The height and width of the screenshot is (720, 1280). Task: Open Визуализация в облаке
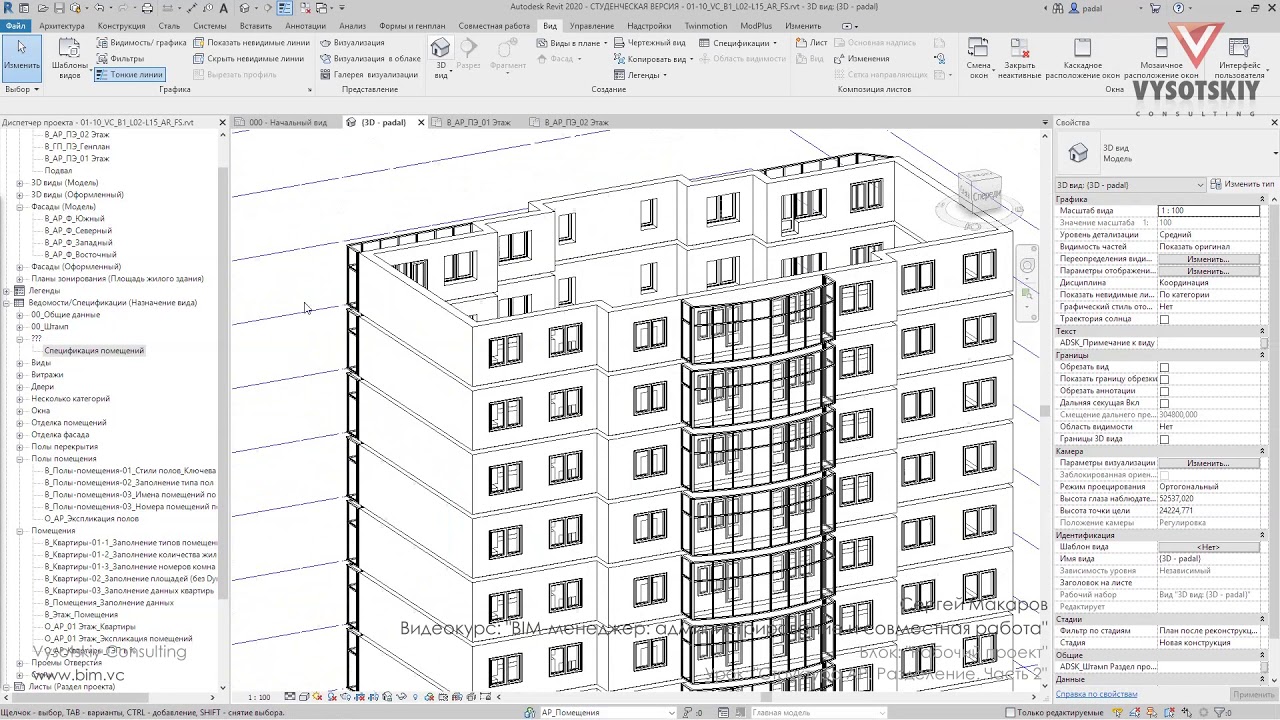click(x=370, y=59)
